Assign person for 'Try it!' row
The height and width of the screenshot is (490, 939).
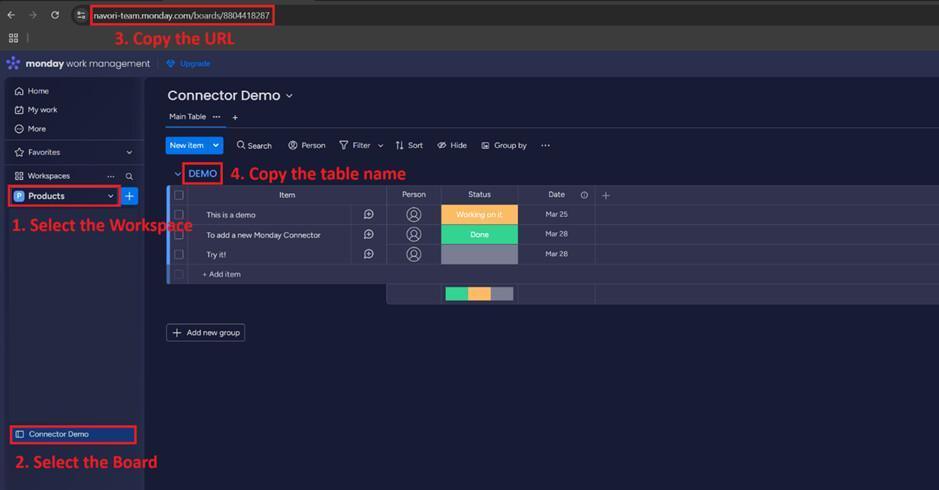[x=414, y=254]
